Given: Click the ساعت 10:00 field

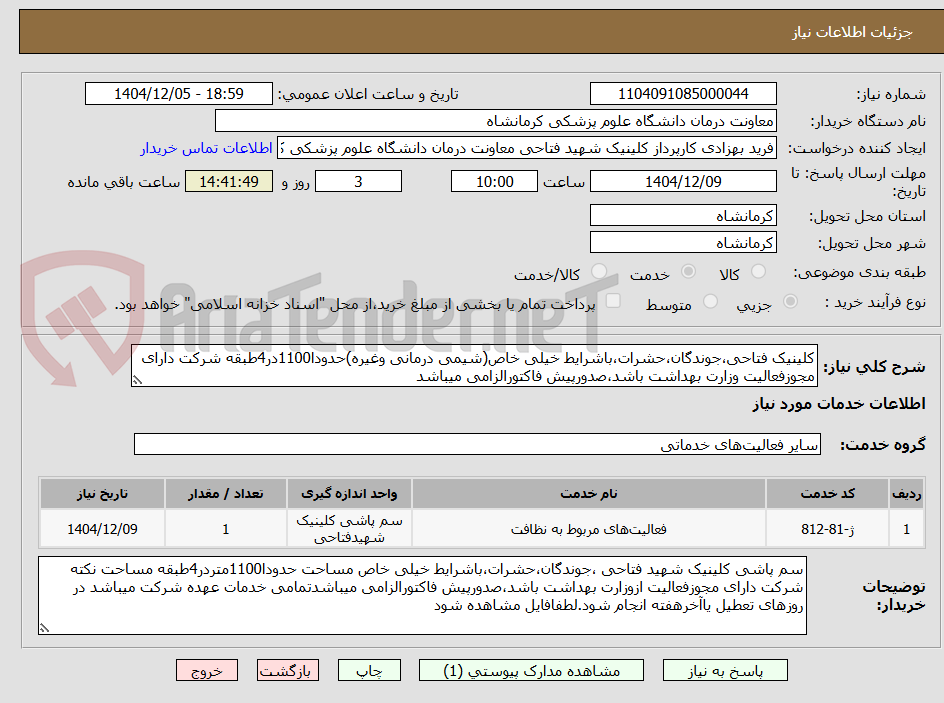Looking at the screenshot, I should [x=494, y=181].
